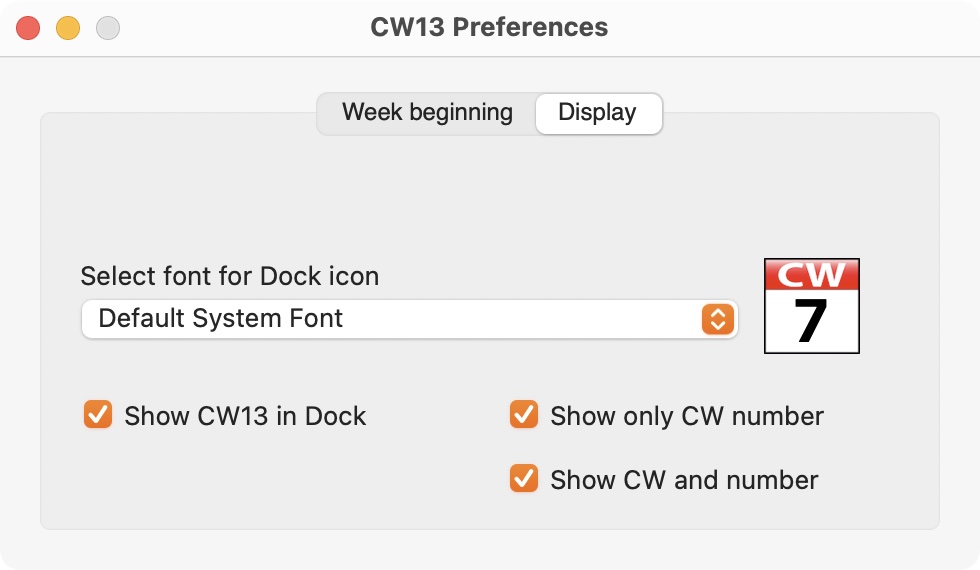Open the Default System Font dropdown
The width and height of the screenshot is (980, 570).
coord(409,319)
